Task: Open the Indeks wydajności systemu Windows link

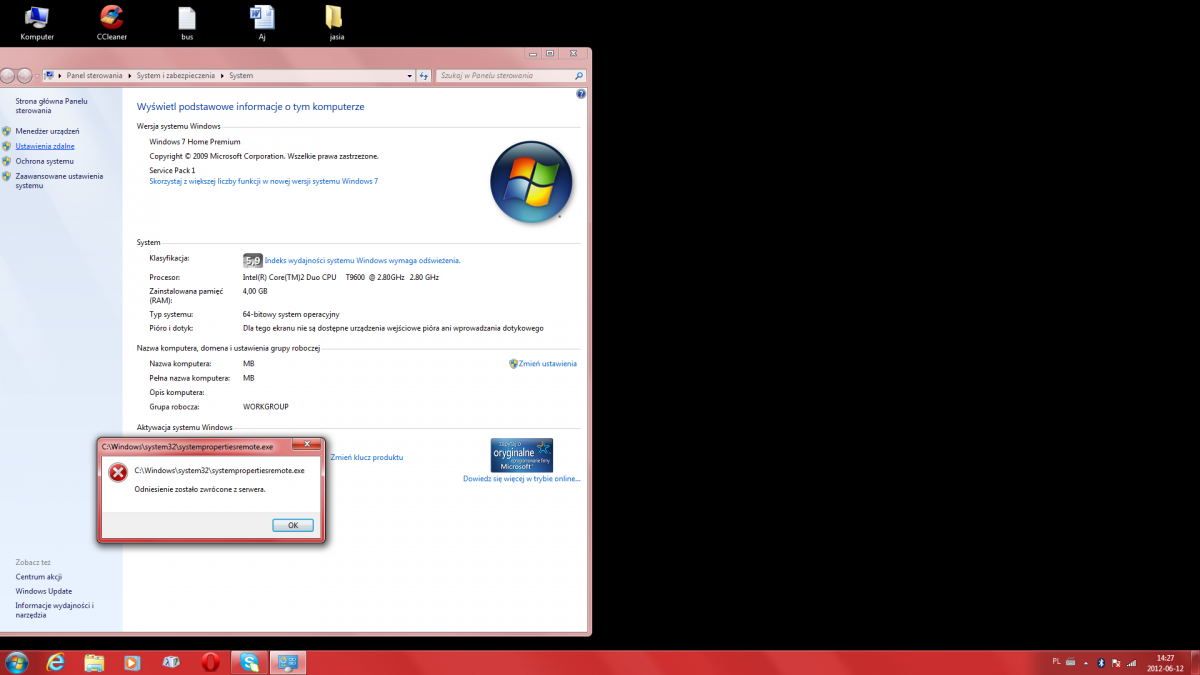Action: pos(362,260)
